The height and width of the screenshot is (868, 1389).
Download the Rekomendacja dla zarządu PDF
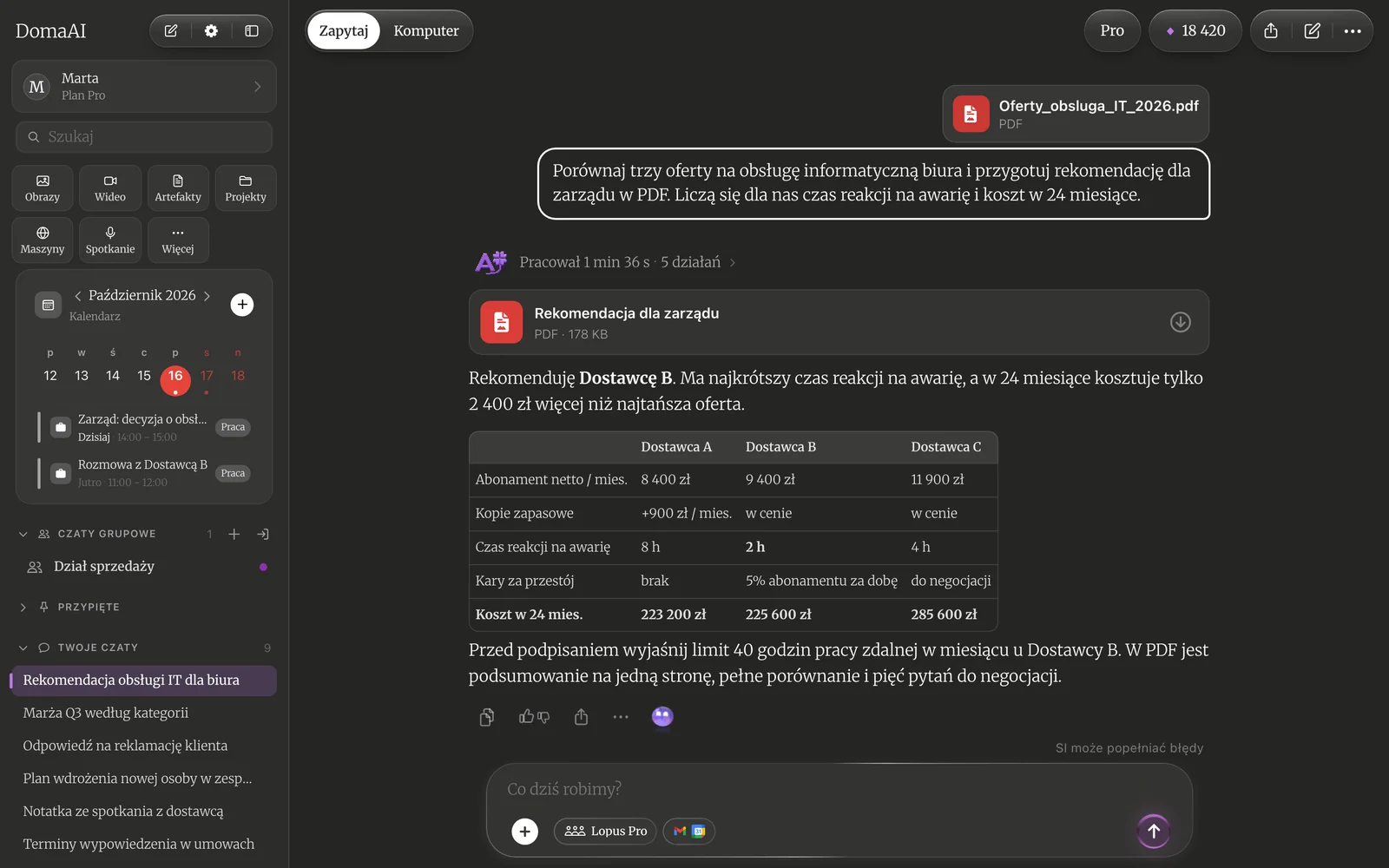tap(1180, 322)
